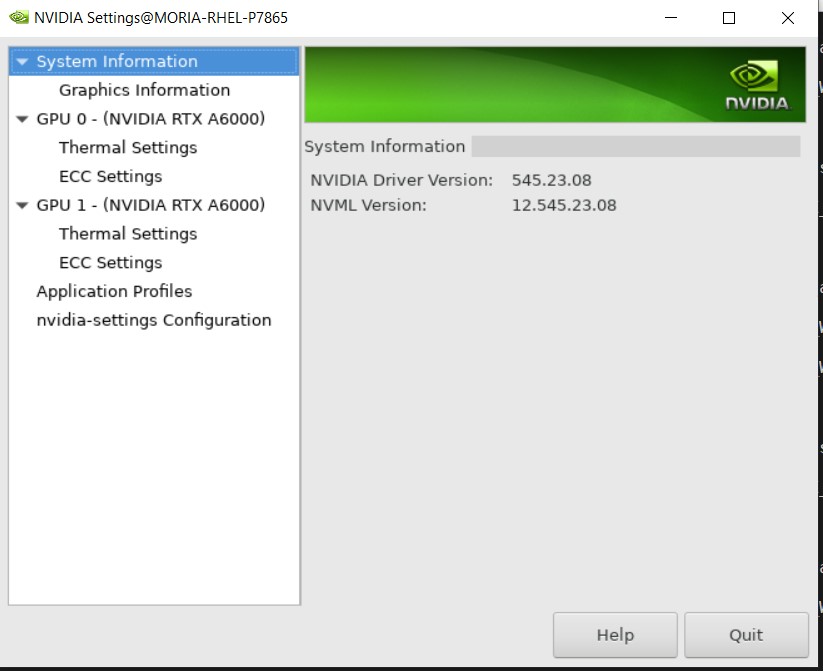Click the System Information panel header
Viewport: 823px width, 671px height.
point(384,146)
